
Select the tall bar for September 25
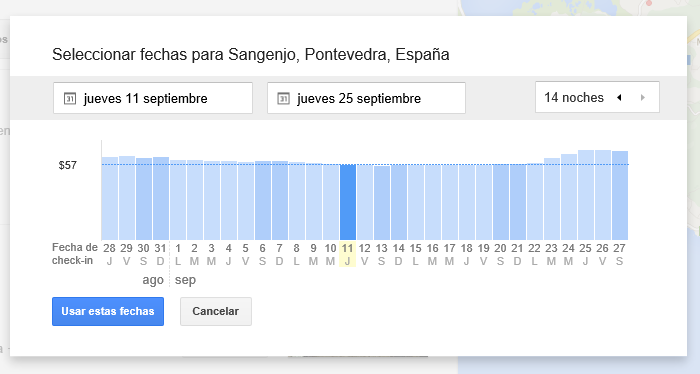586,195
